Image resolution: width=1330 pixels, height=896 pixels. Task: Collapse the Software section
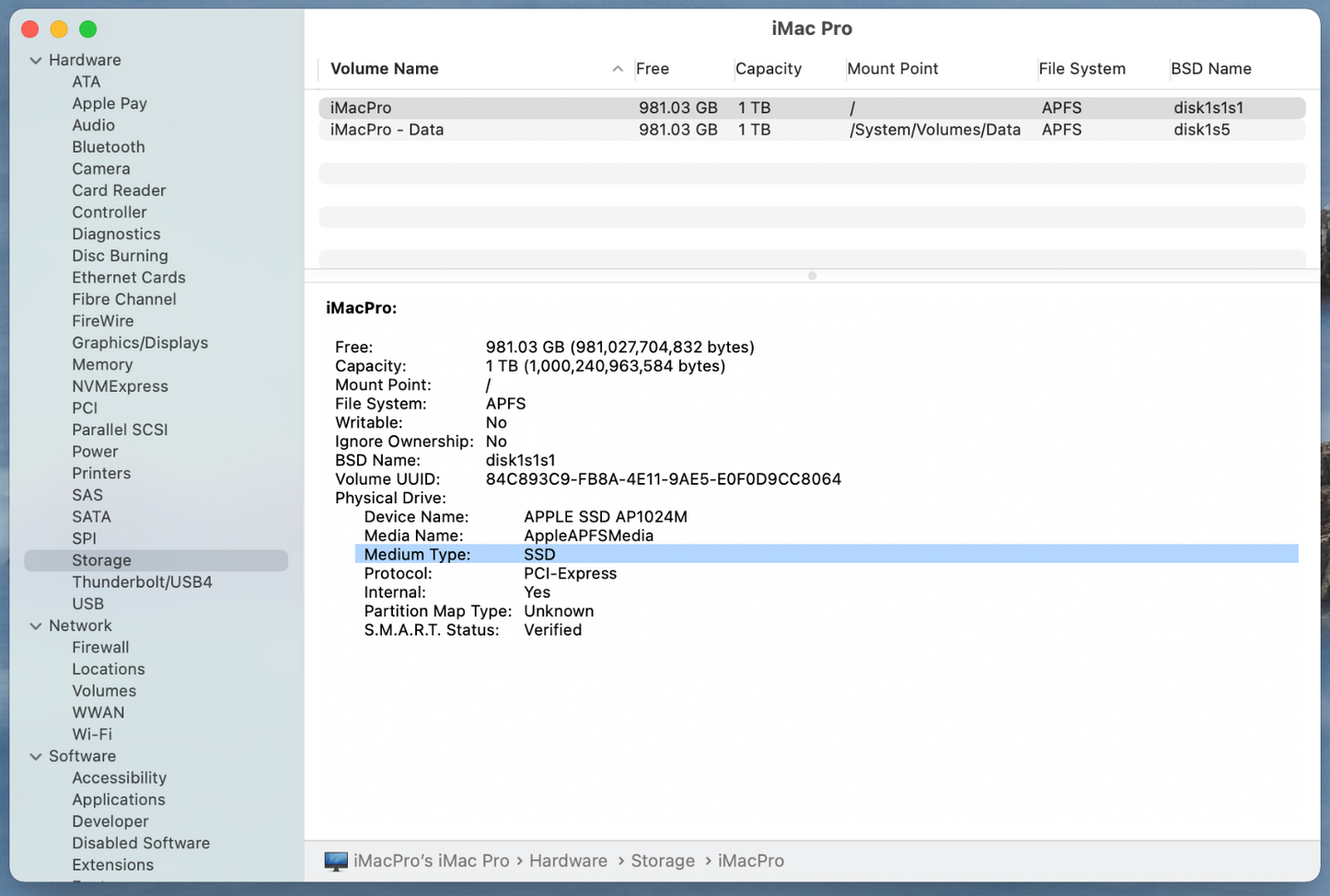coord(36,757)
